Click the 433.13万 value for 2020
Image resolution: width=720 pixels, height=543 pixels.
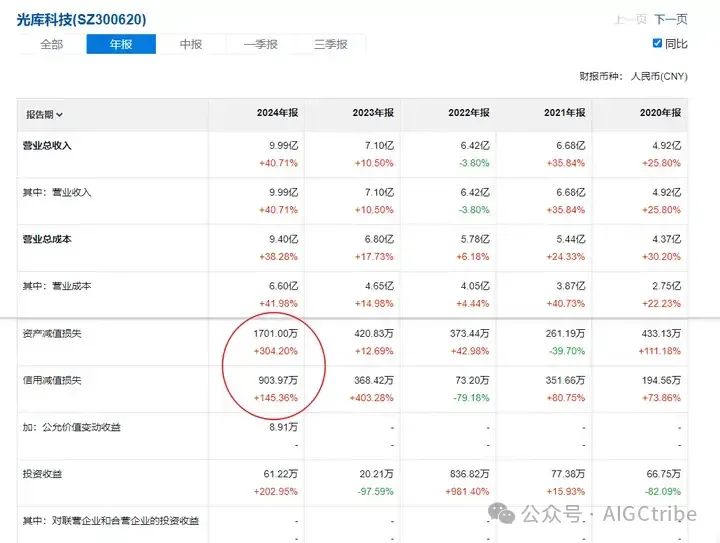[x=661, y=334]
